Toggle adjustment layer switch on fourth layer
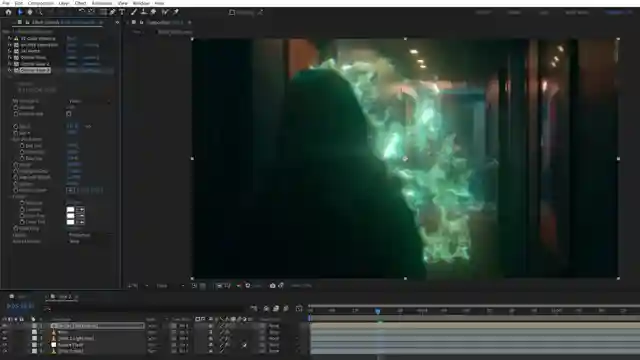This screenshot has width=640, height=360. coord(244,345)
